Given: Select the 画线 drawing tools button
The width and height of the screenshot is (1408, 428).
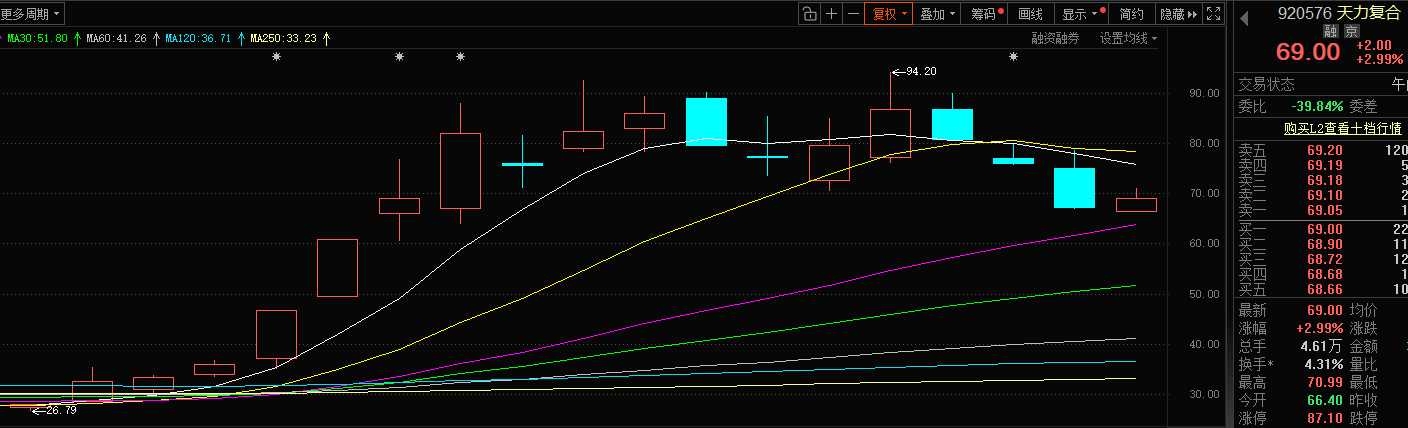Looking at the screenshot, I should tap(1030, 14).
